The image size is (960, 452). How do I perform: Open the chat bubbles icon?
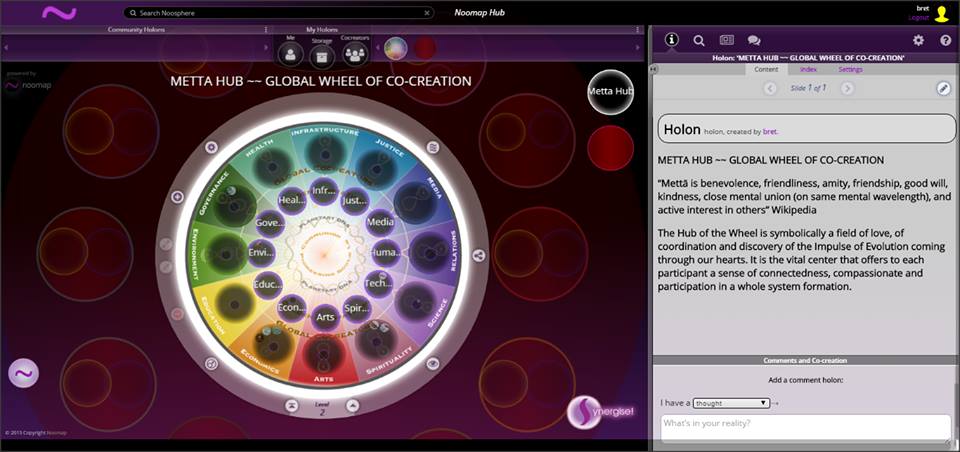[754, 40]
